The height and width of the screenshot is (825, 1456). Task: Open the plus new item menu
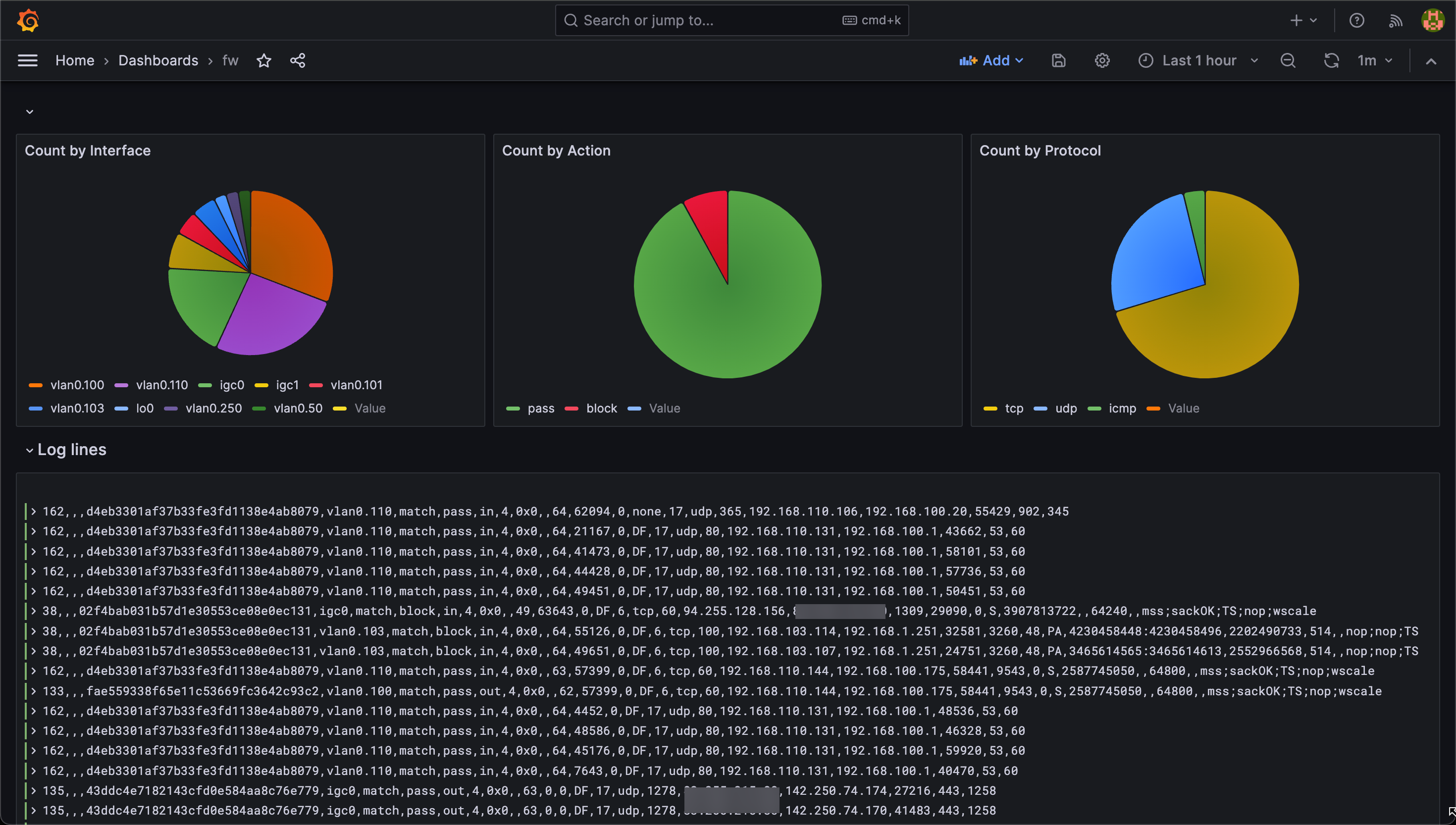(1303, 20)
